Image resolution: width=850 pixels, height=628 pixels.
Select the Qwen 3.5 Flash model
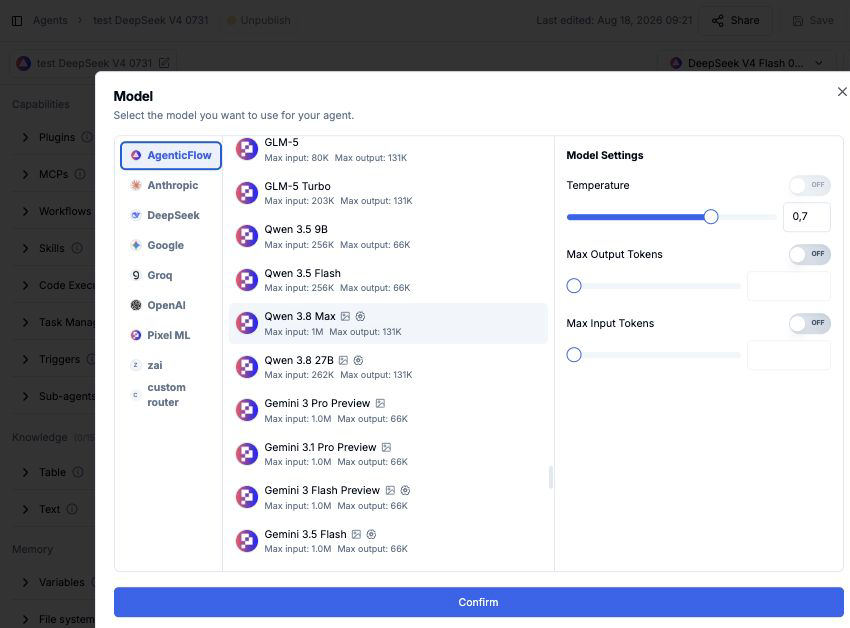pyautogui.click(x=388, y=280)
